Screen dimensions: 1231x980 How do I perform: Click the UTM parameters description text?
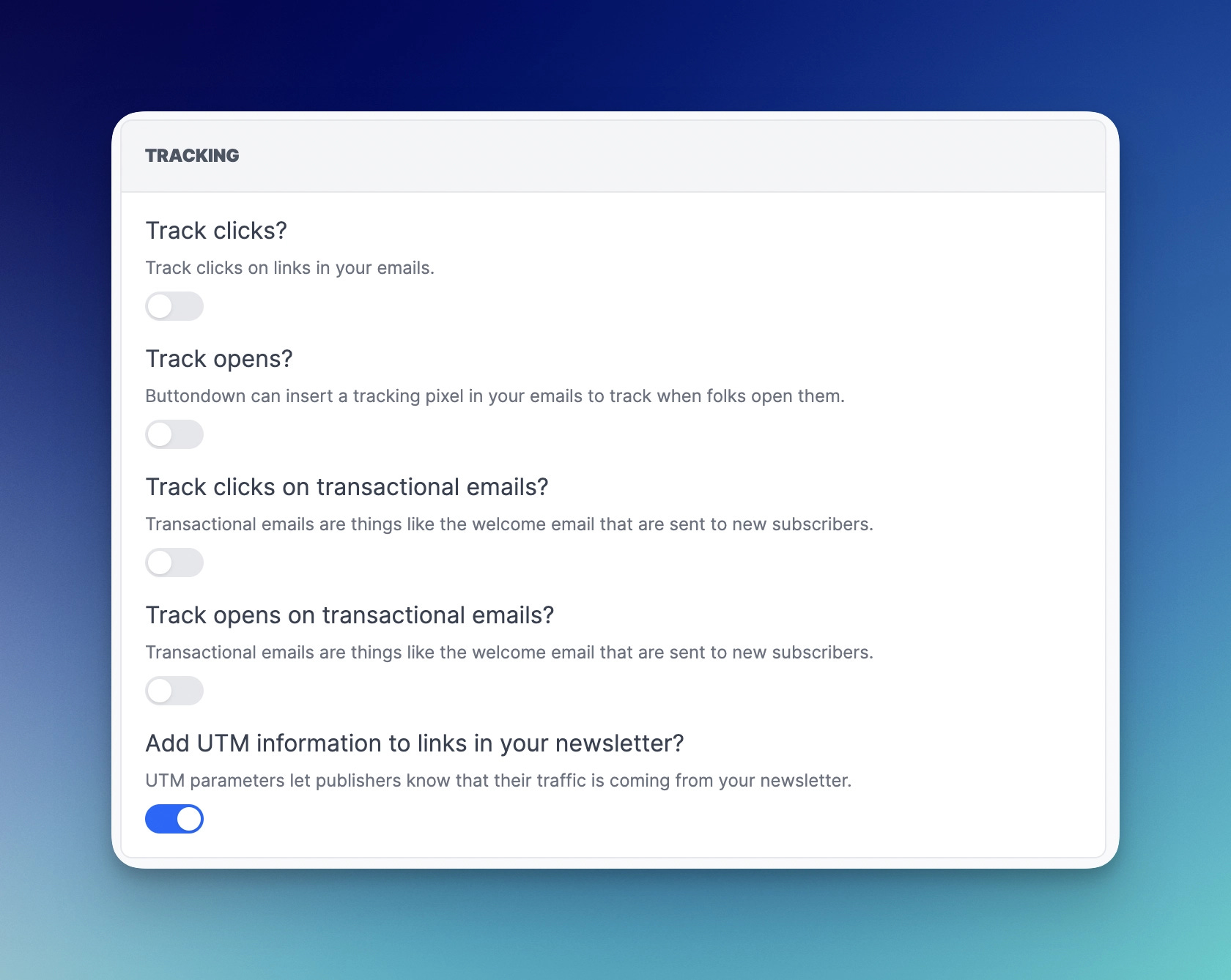(498, 781)
